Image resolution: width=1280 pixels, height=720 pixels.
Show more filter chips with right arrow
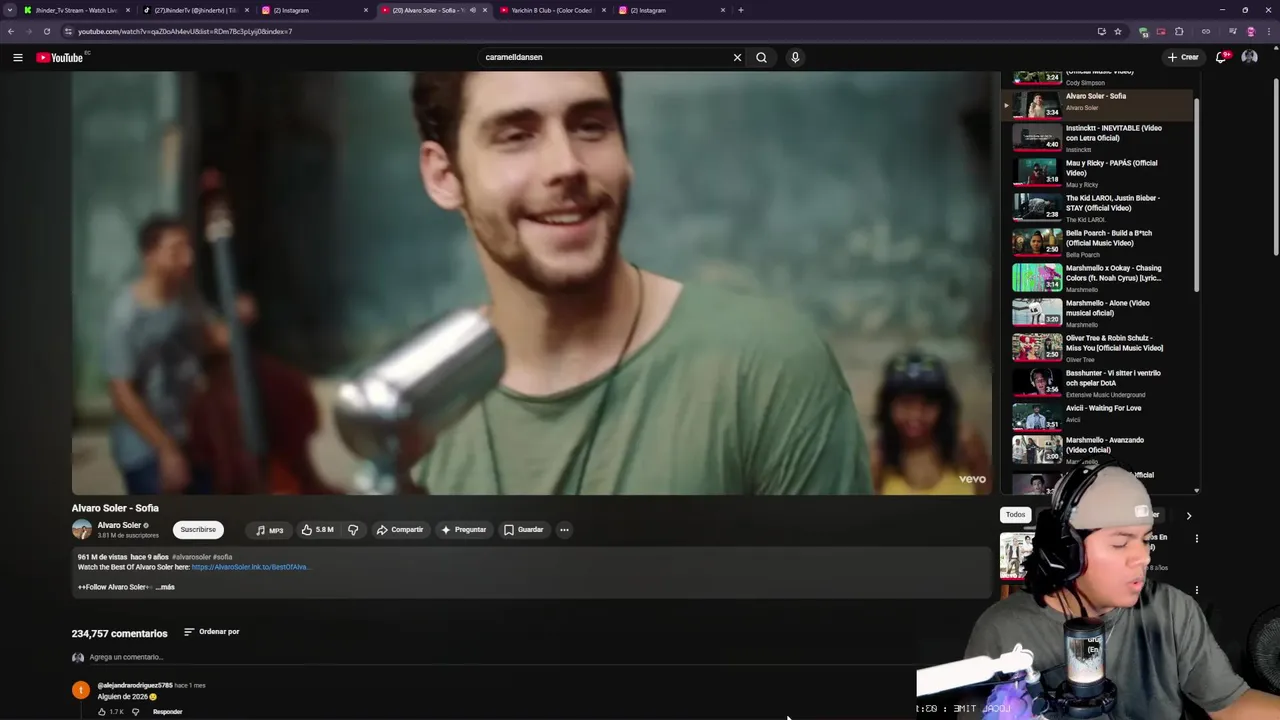[1188, 516]
